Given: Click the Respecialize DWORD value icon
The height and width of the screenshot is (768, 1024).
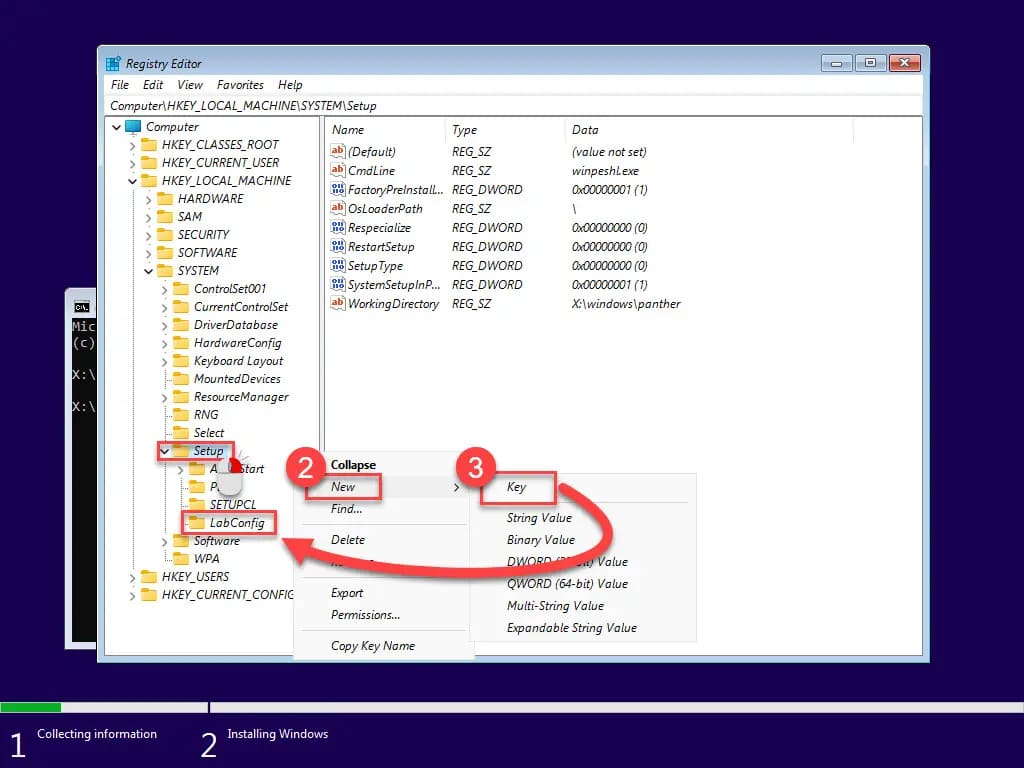Looking at the screenshot, I should tap(337, 228).
